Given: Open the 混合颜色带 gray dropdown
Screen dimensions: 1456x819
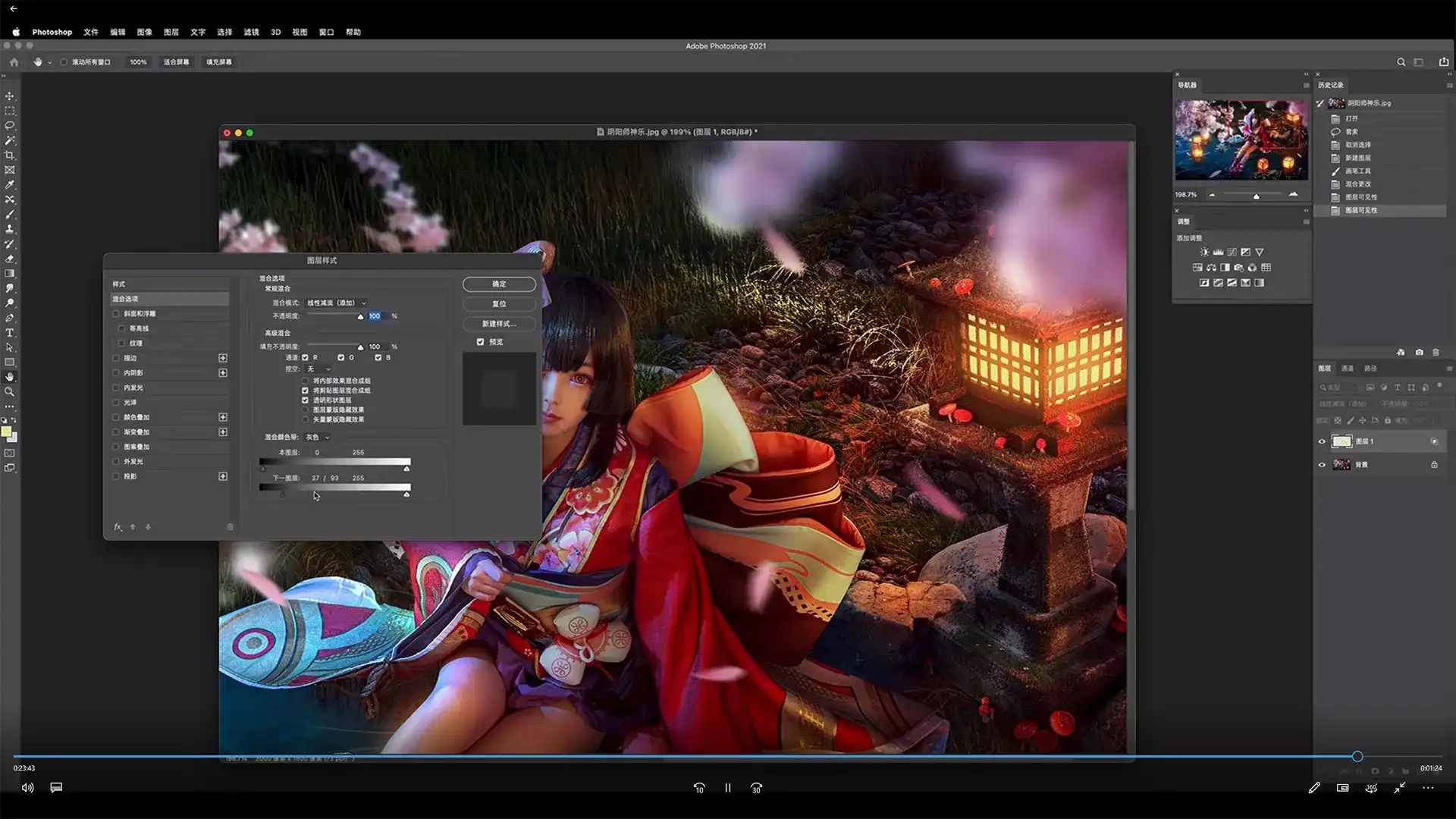Looking at the screenshot, I should tap(317, 438).
